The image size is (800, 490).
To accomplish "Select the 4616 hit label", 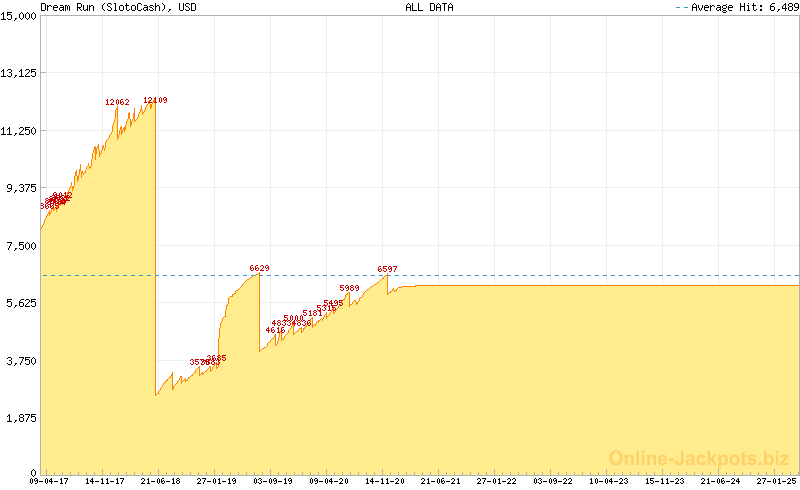I will click(x=275, y=330).
